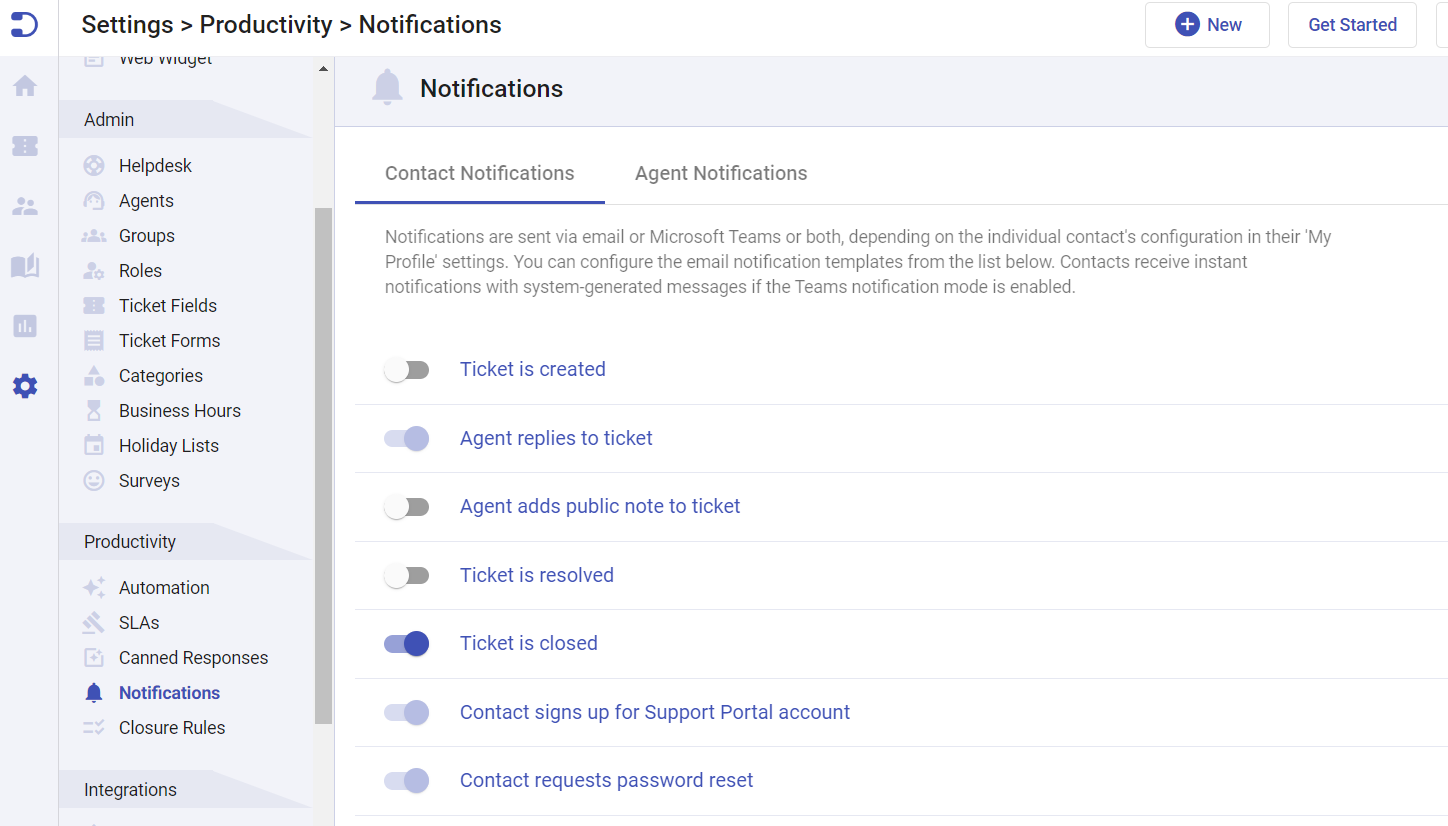
Task: Turn on Agent adds public note to ticket
Action: coord(407,506)
